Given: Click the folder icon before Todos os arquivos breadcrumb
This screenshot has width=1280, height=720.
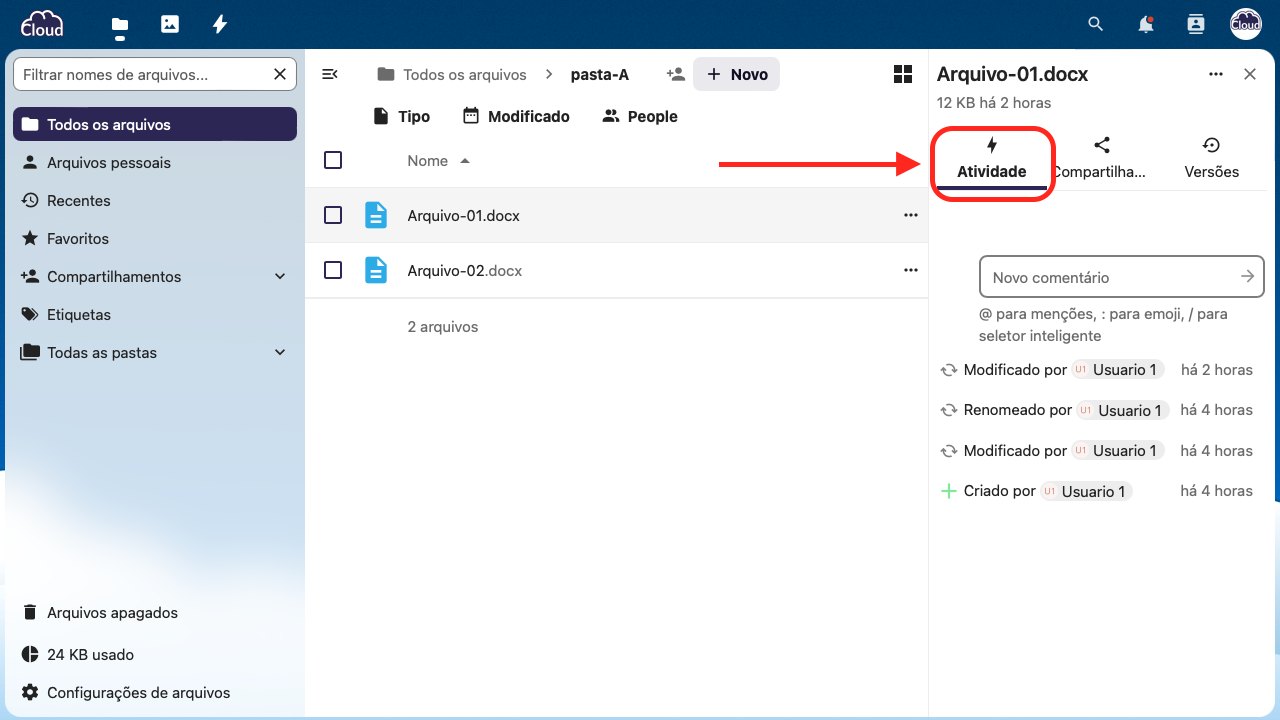Looking at the screenshot, I should [385, 74].
